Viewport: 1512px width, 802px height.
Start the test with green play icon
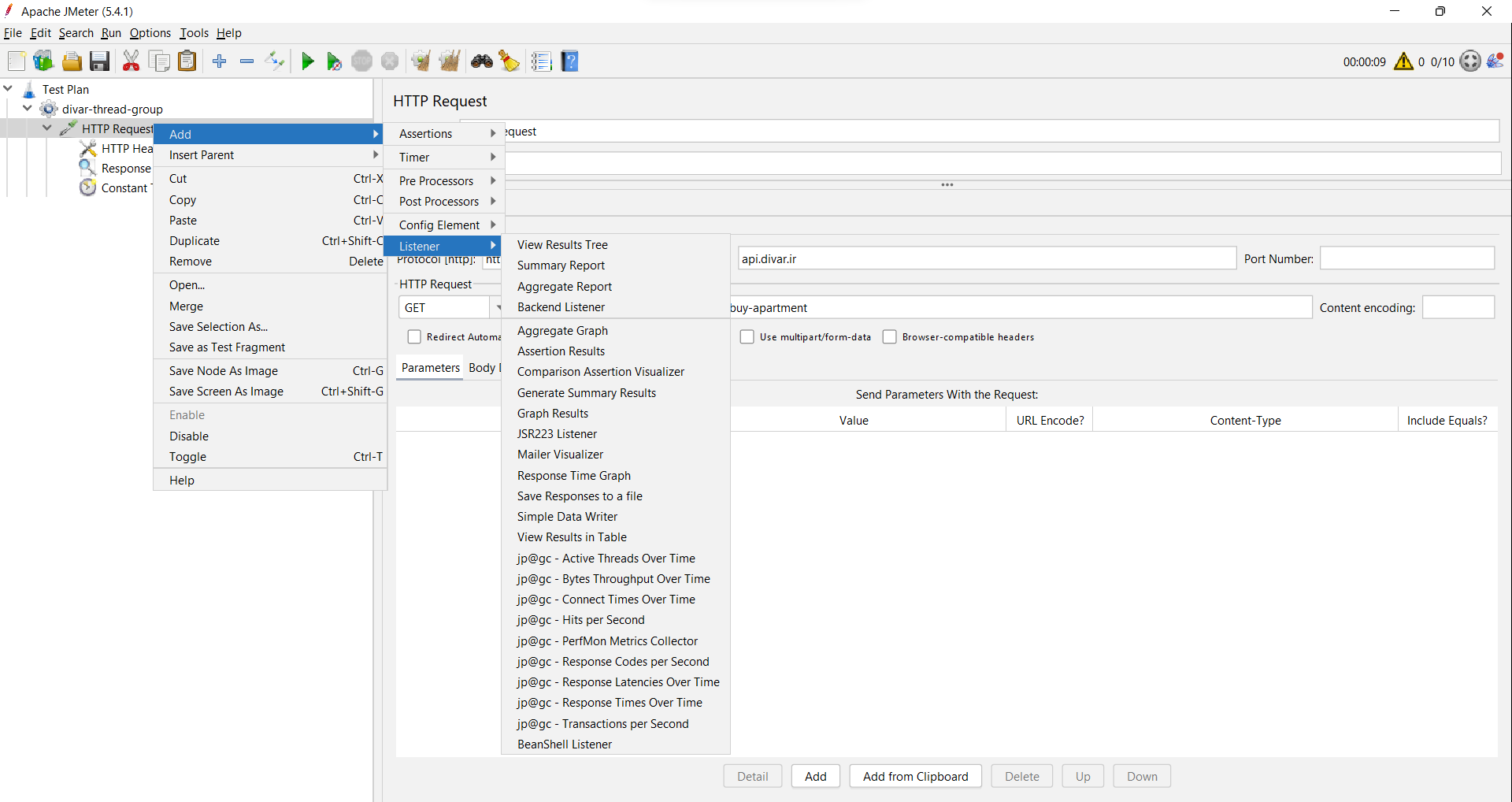point(308,61)
